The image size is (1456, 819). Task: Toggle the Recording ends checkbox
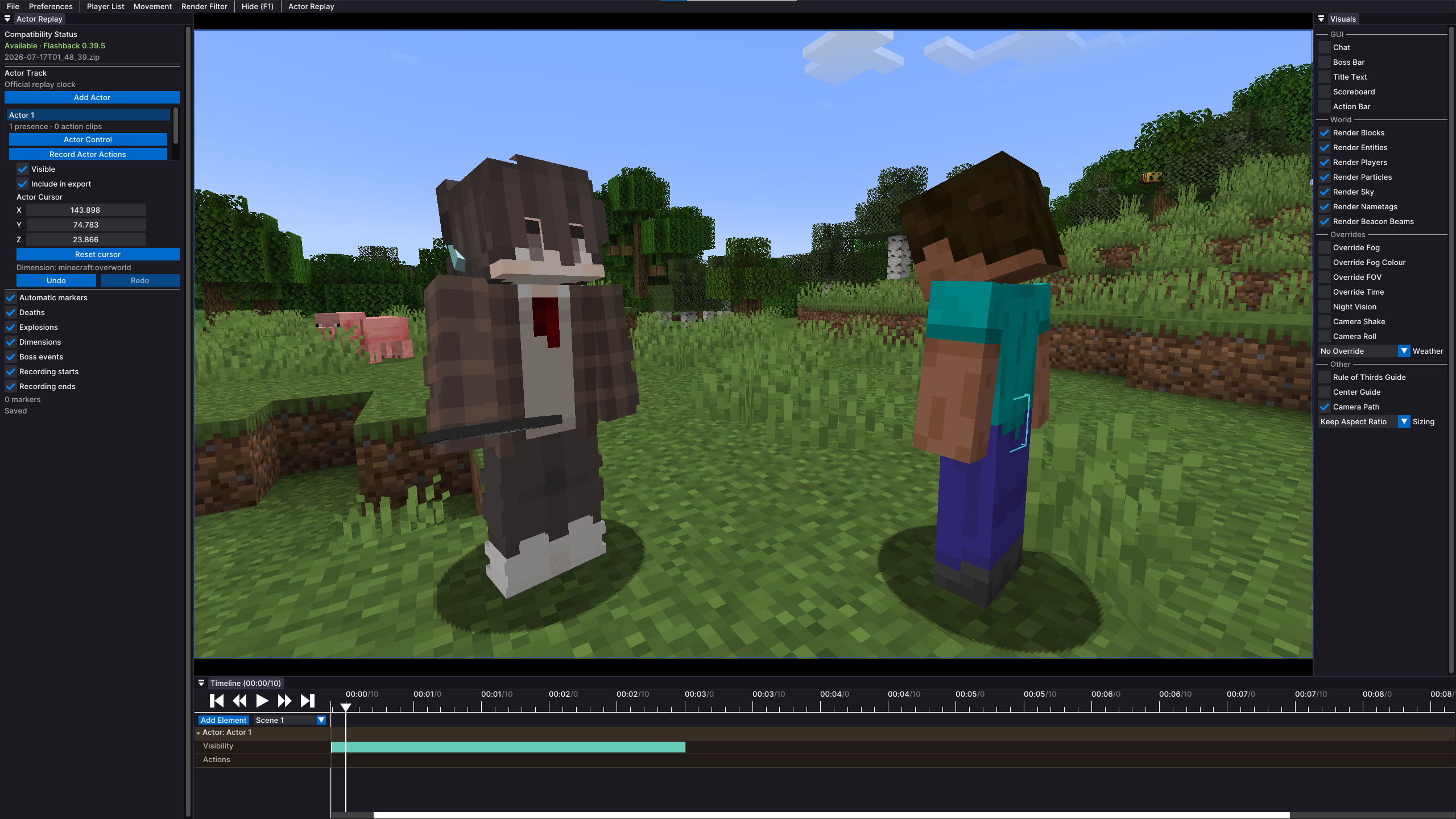[11, 386]
